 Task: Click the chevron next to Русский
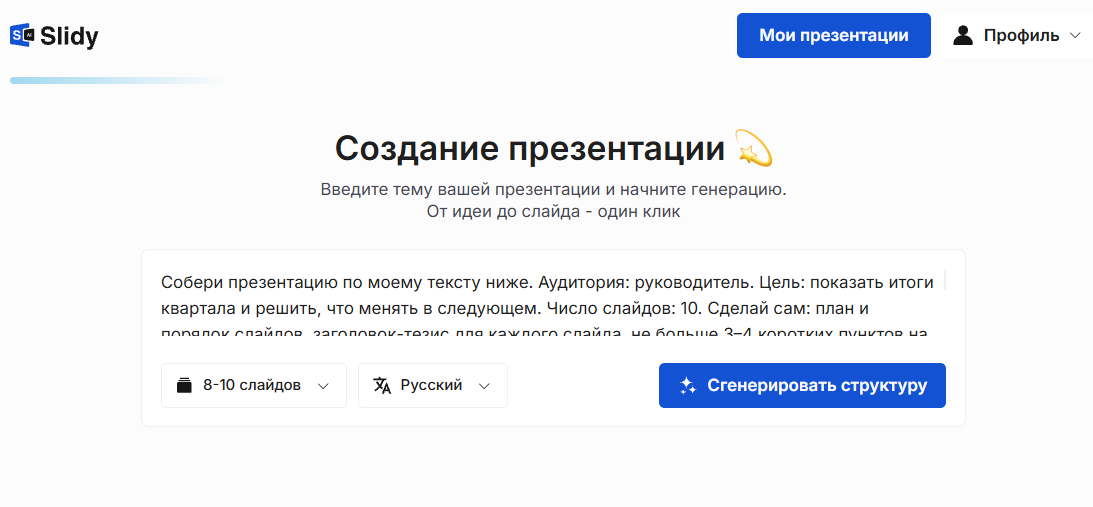[x=484, y=386]
